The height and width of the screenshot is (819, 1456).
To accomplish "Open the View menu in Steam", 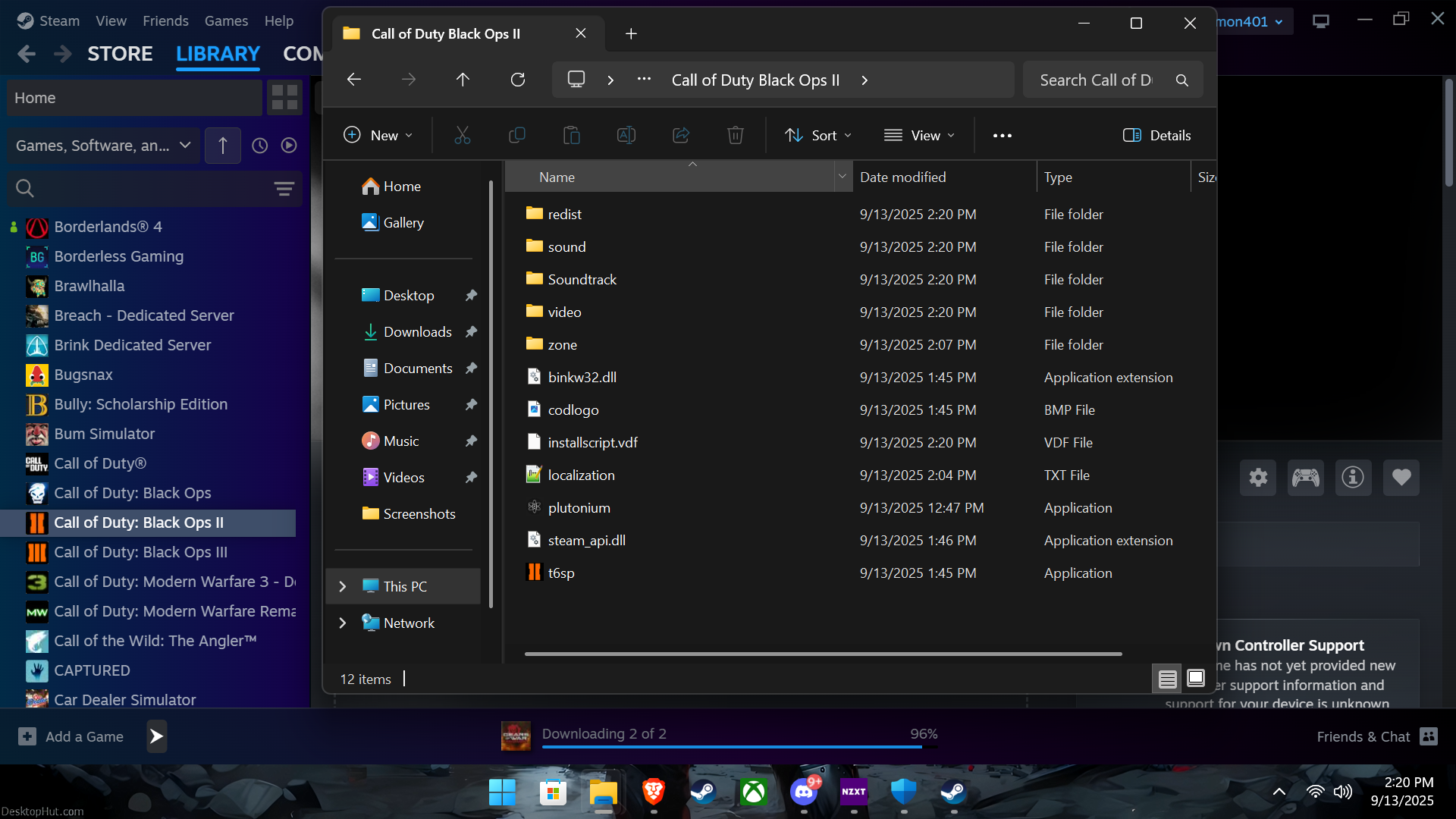I will [x=111, y=21].
